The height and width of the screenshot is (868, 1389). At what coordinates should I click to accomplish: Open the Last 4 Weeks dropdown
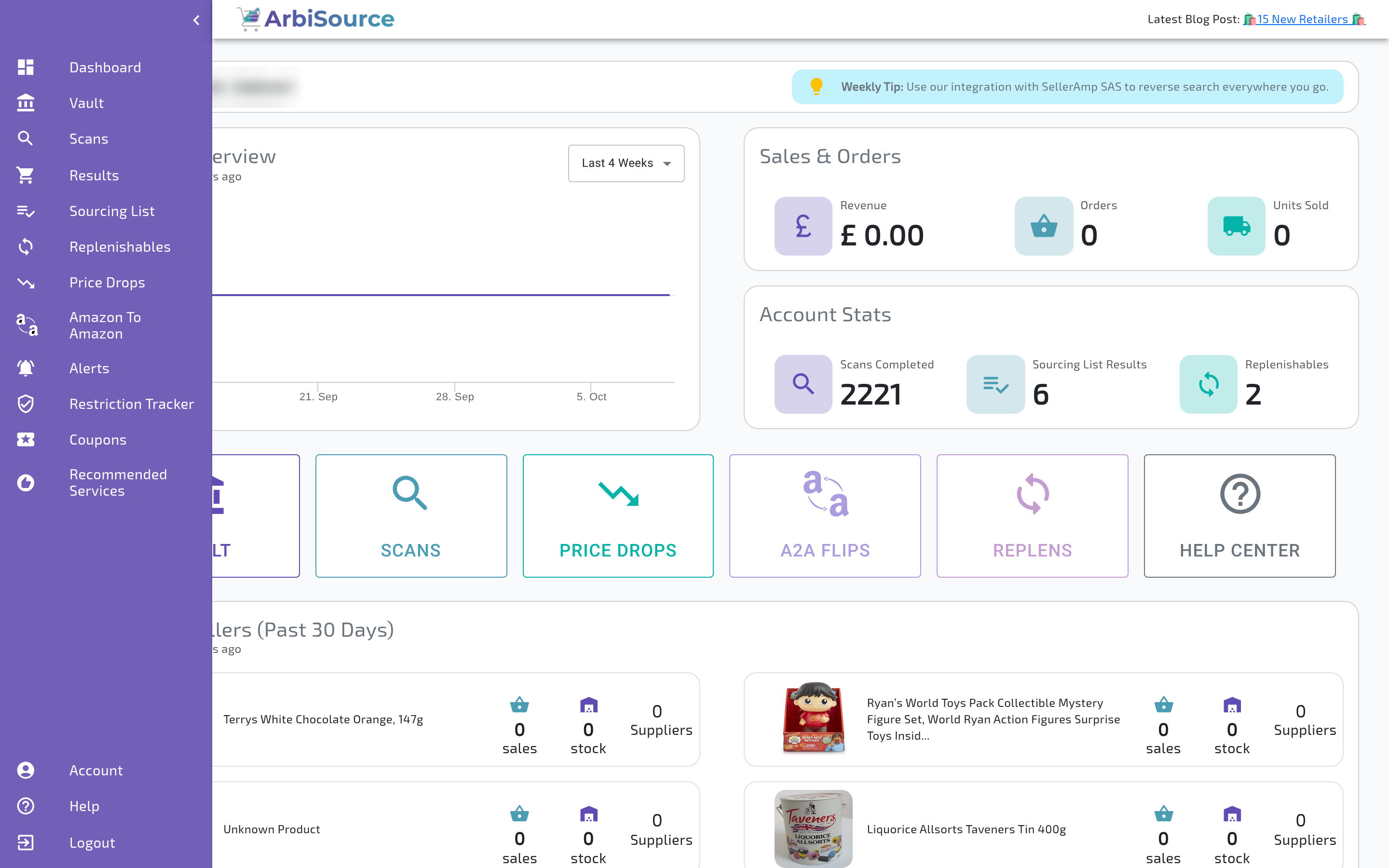pyautogui.click(x=626, y=163)
